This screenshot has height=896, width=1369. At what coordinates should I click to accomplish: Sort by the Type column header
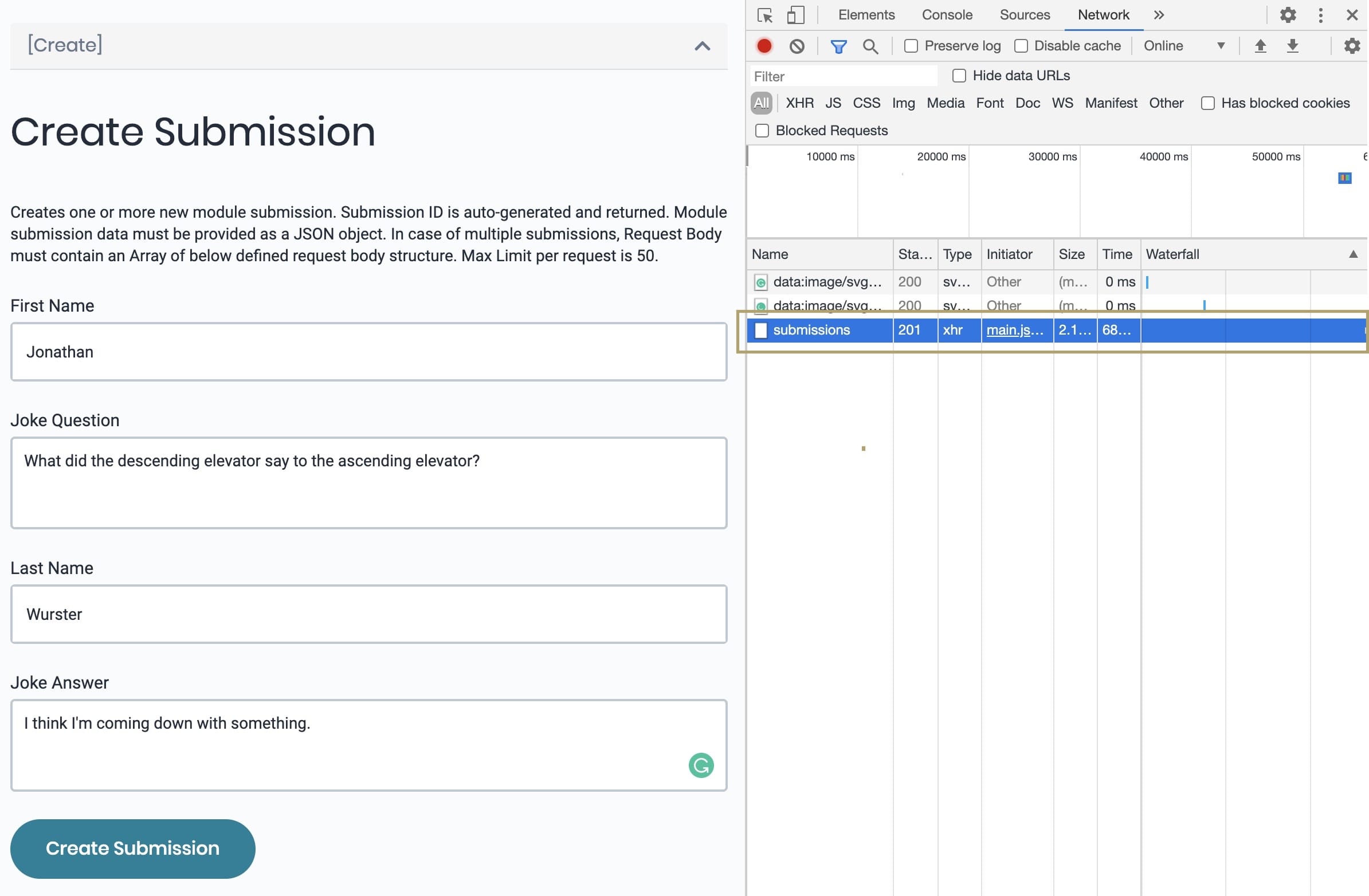click(959, 254)
